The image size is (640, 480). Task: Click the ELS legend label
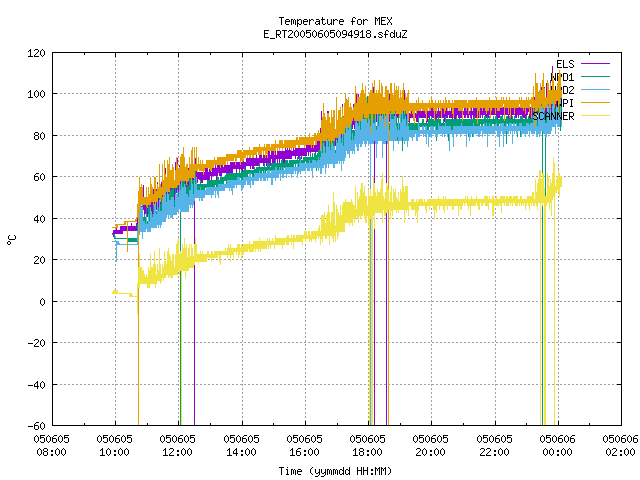coord(565,64)
